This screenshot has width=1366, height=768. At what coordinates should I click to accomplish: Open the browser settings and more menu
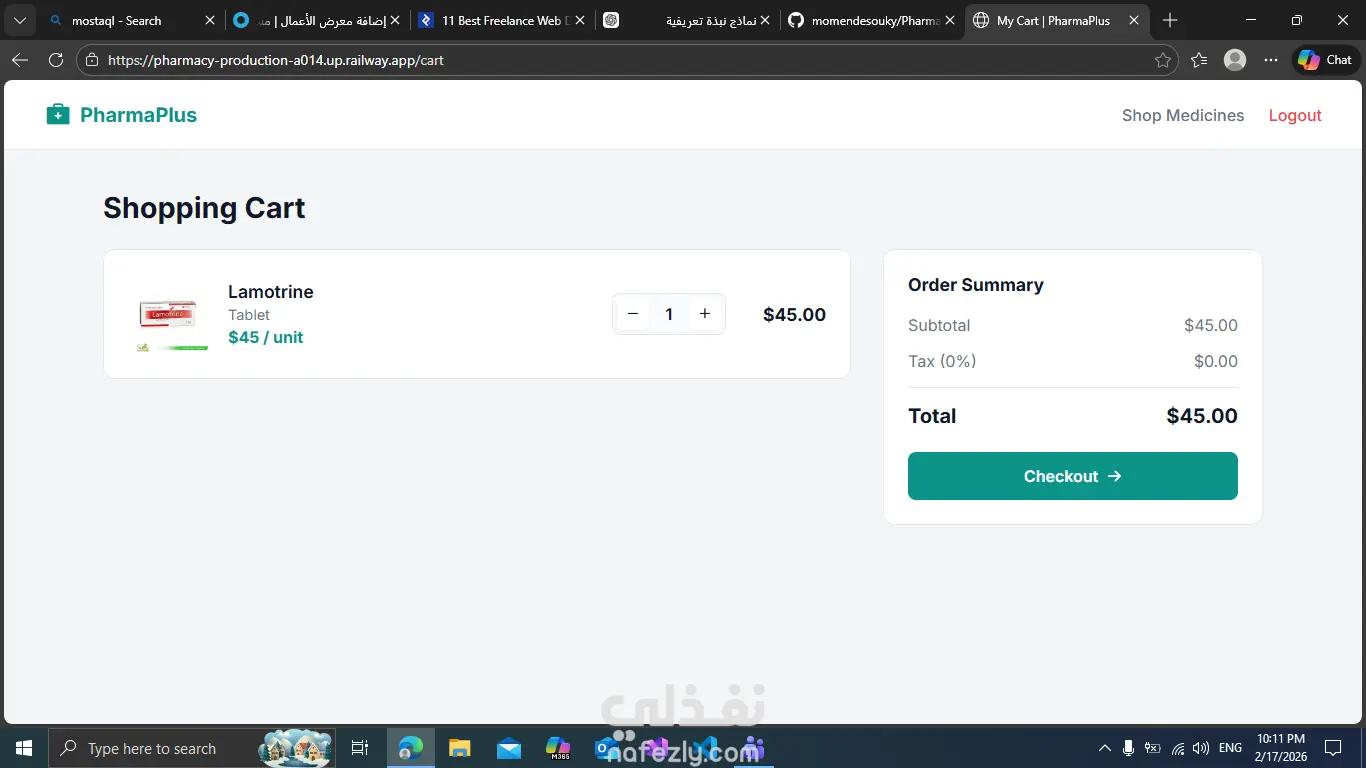coord(1271,60)
